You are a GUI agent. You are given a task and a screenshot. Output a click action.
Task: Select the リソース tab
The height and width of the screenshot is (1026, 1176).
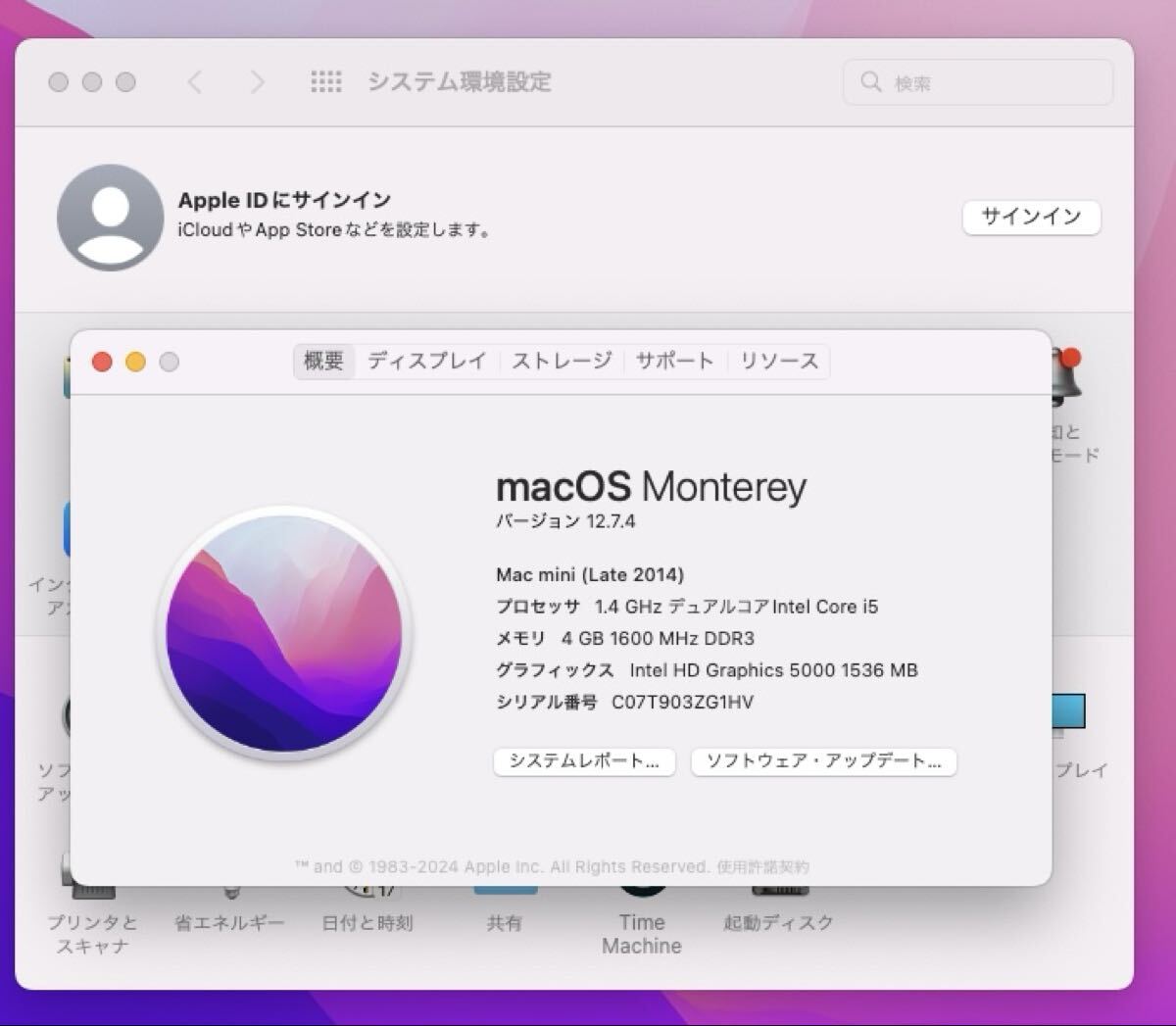(779, 362)
